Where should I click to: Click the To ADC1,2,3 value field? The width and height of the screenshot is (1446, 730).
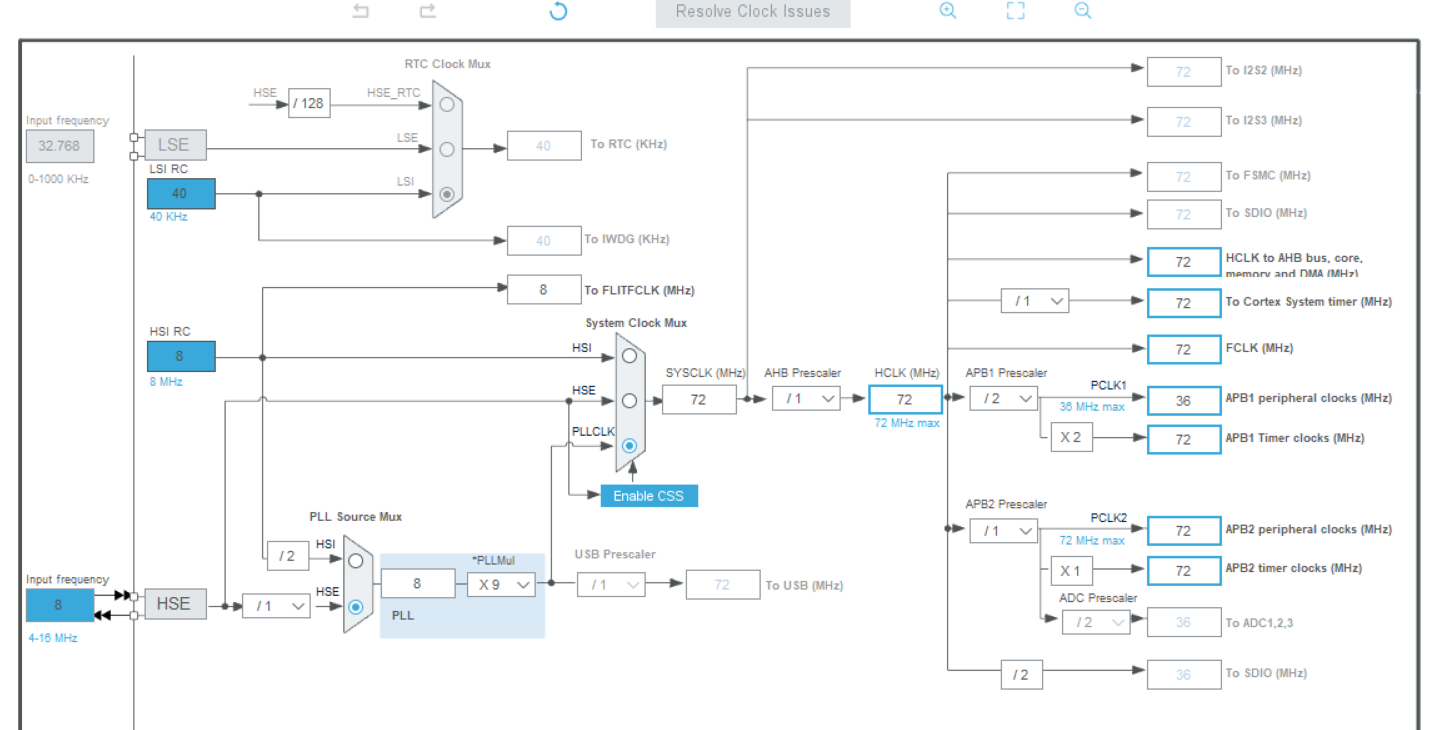click(1183, 622)
